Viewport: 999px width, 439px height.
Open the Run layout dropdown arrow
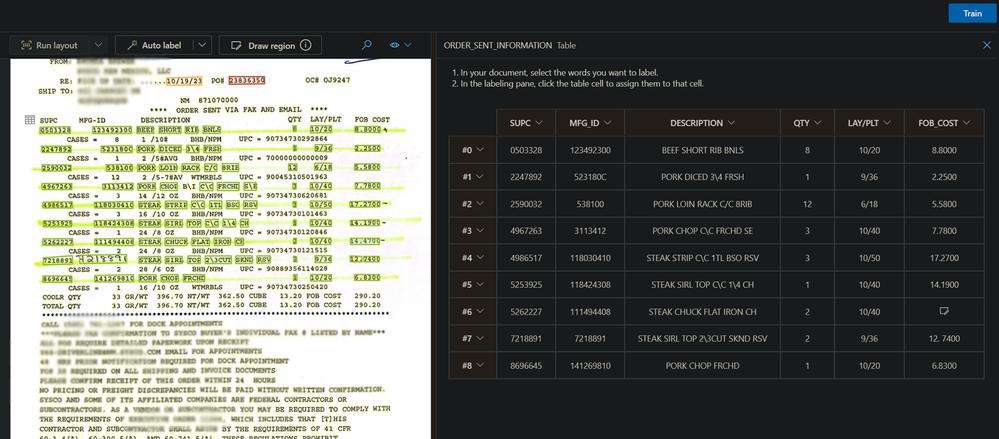point(97,45)
